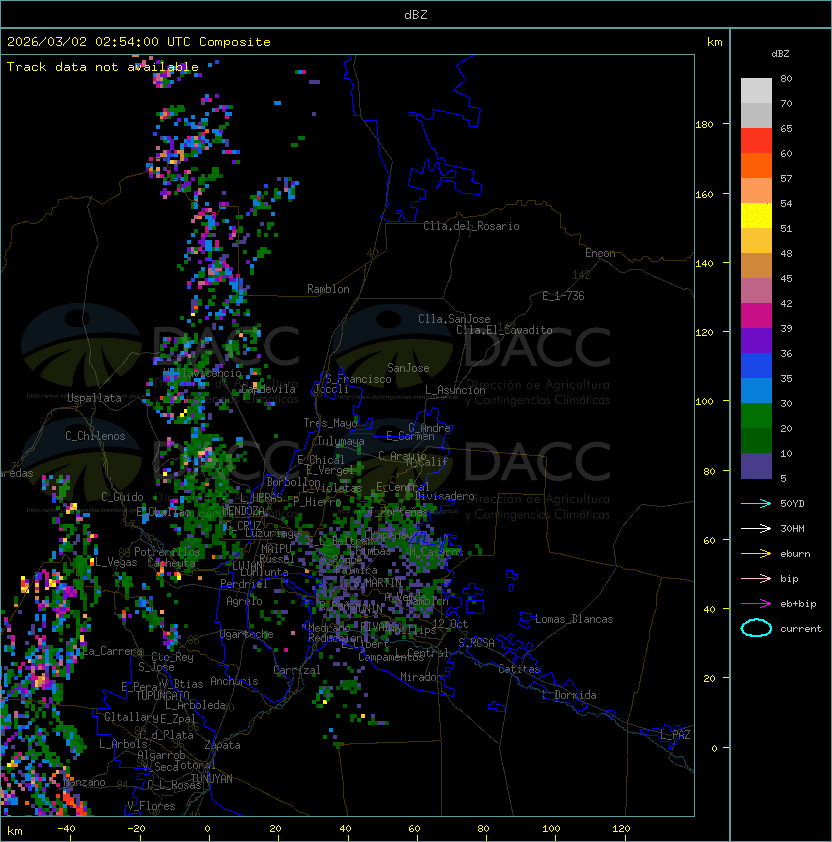Pick the orange 57–60 dBZ swatch
Screen dimensions: 832x842
[x=756, y=165]
